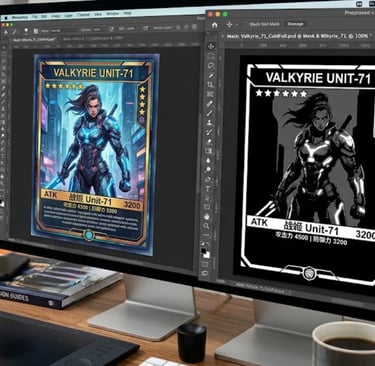Open the Edit menu in the menu bar
Screen dimensions: 375x366
(x=44, y=16)
